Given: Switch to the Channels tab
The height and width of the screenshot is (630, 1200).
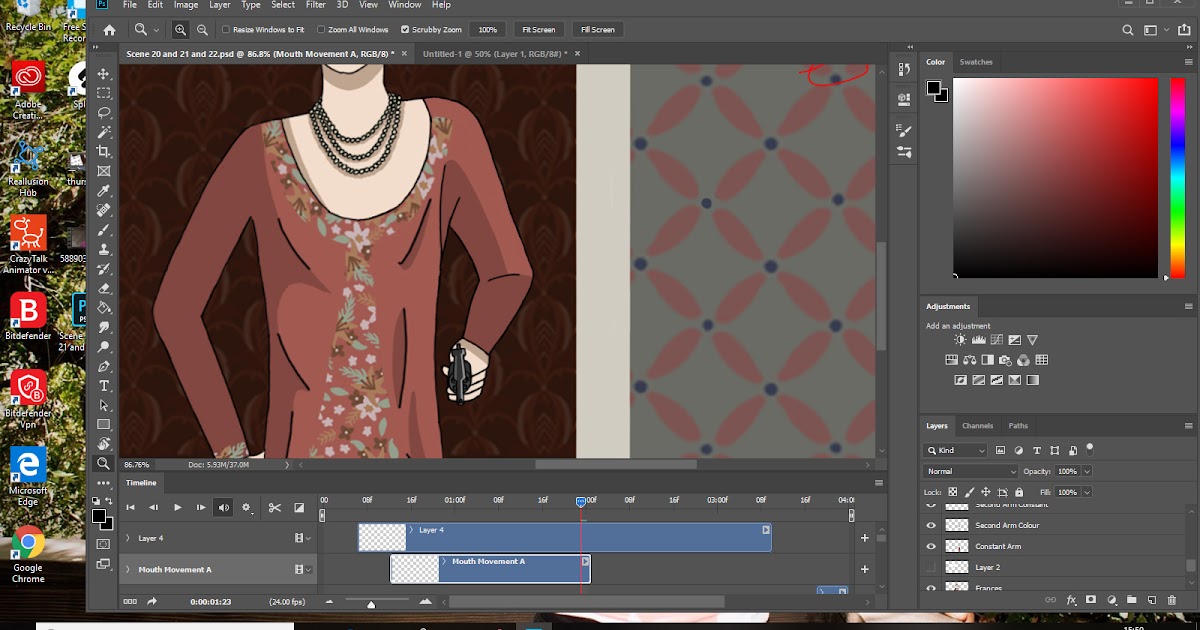Looking at the screenshot, I should coord(978,425).
